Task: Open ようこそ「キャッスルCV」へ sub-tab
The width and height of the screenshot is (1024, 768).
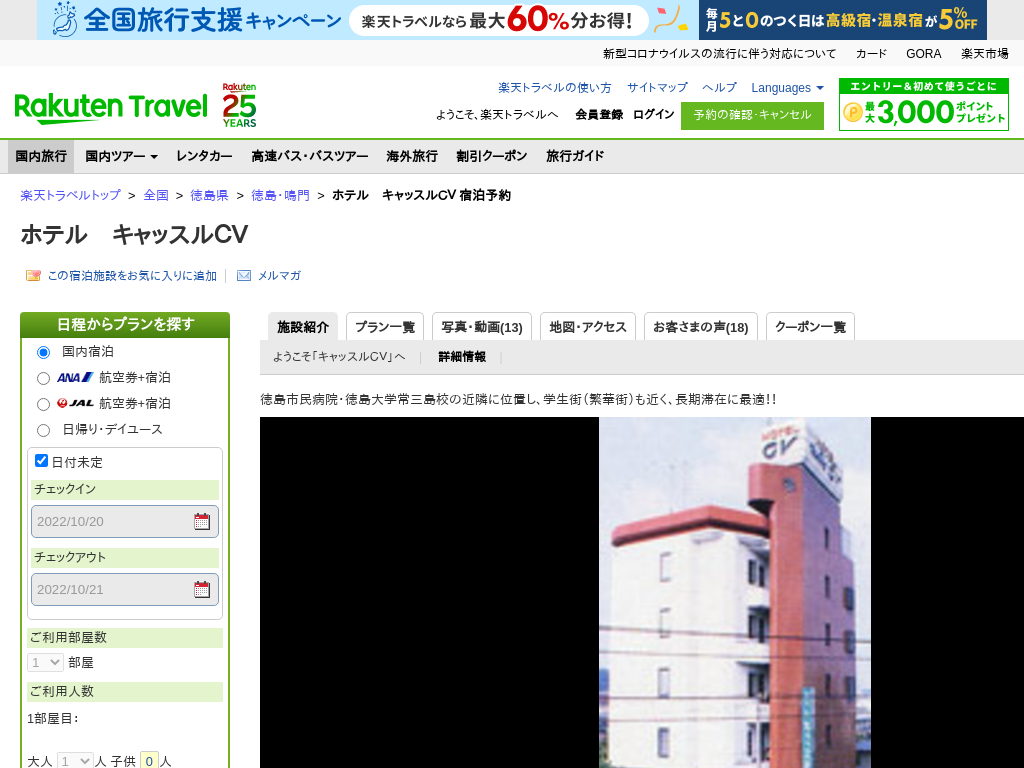Action: pyautogui.click(x=339, y=357)
